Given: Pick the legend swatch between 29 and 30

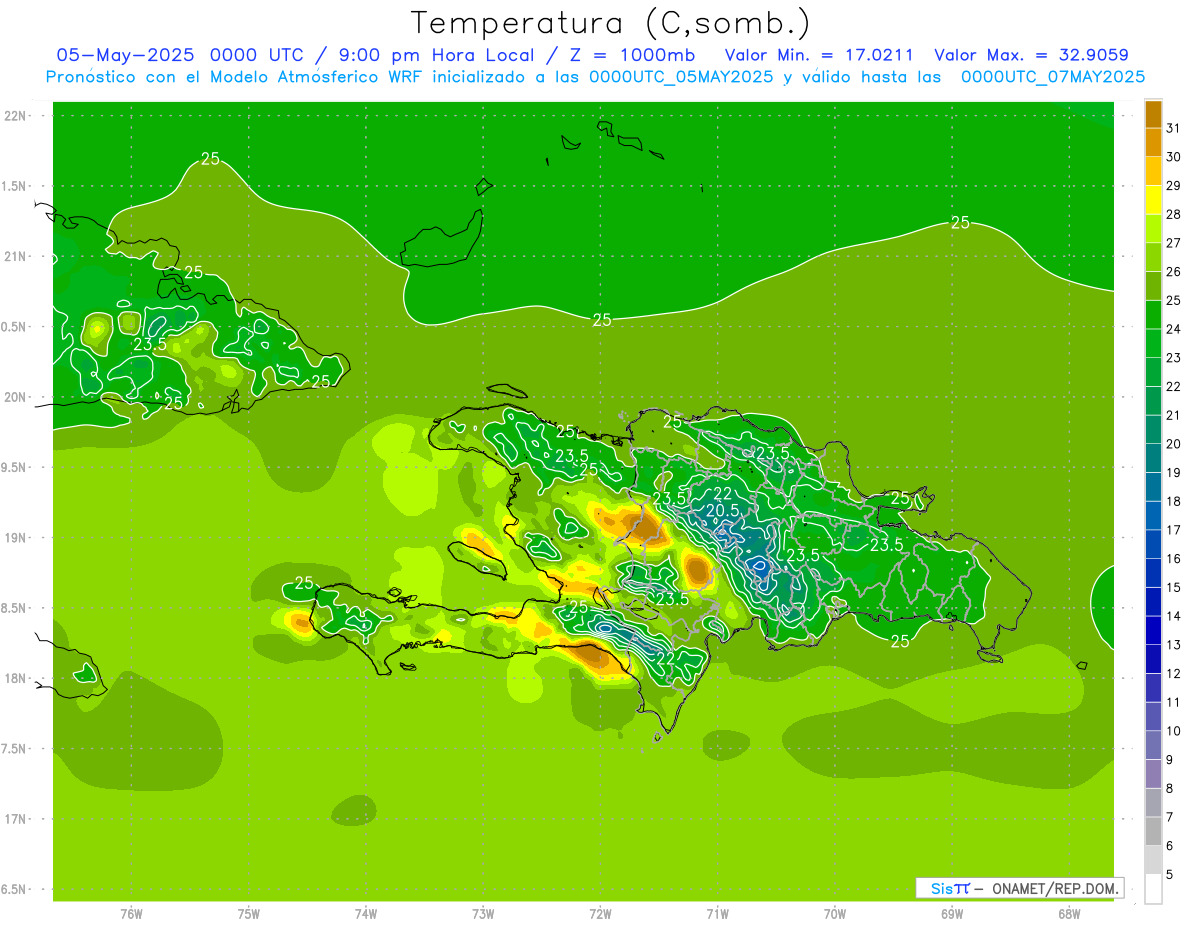Looking at the screenshot, I should [1153, 172].
